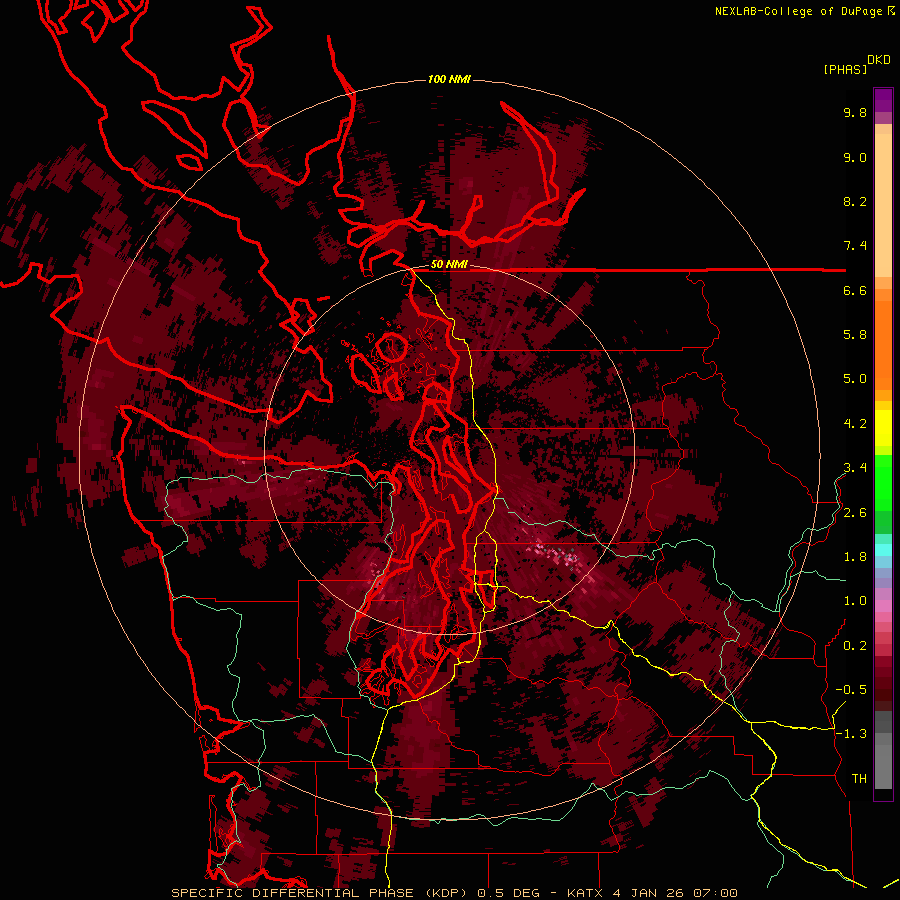
Task: Click the 4.2 color scale value
Action: click(x=855, y=424)
